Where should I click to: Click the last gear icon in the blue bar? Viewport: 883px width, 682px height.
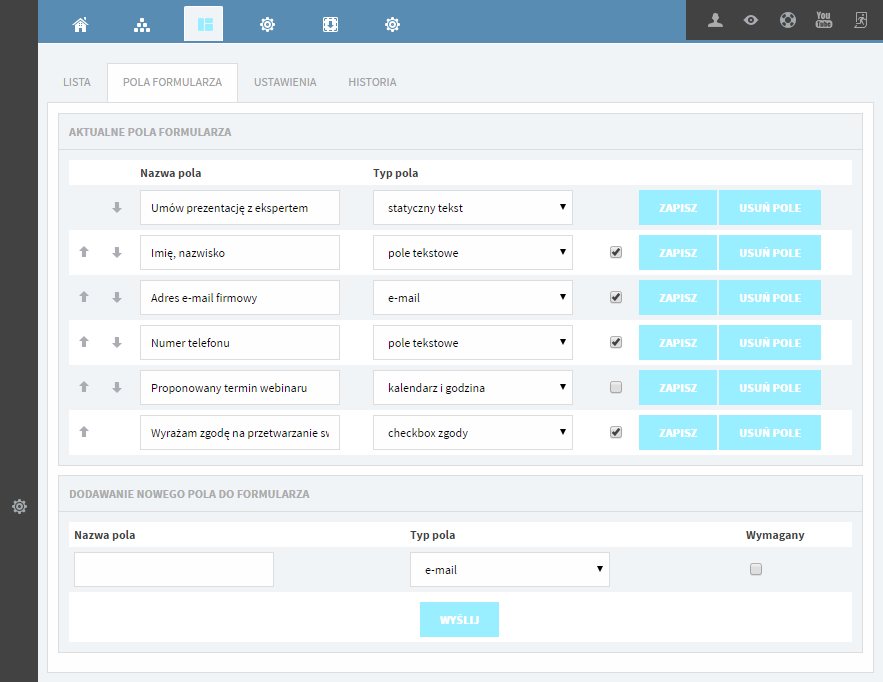point(393,24)
